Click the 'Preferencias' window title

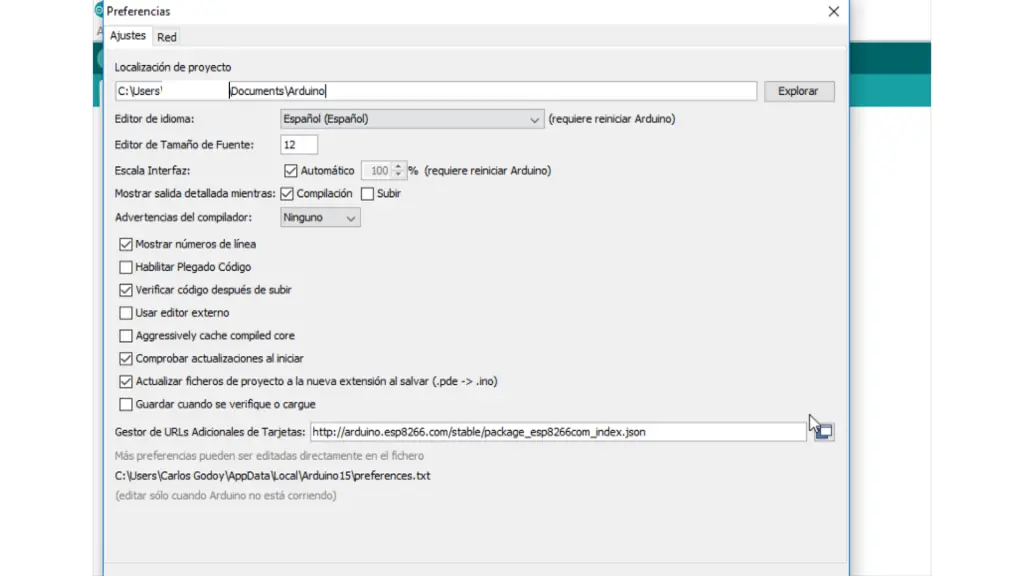click(x=138, y=12)
